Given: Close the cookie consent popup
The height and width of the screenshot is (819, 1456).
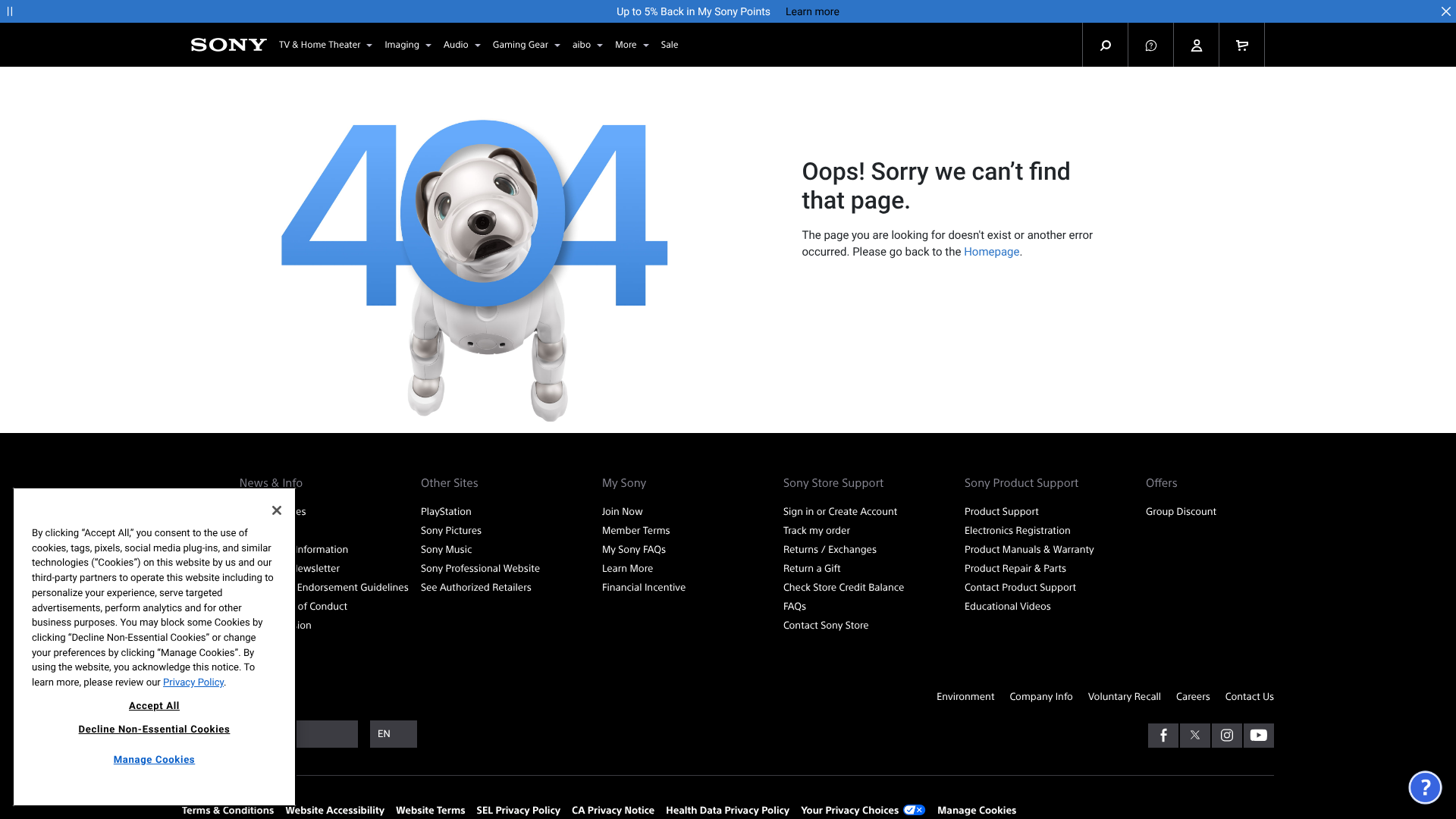Looking at the screenshot, I should pos(276,510).
